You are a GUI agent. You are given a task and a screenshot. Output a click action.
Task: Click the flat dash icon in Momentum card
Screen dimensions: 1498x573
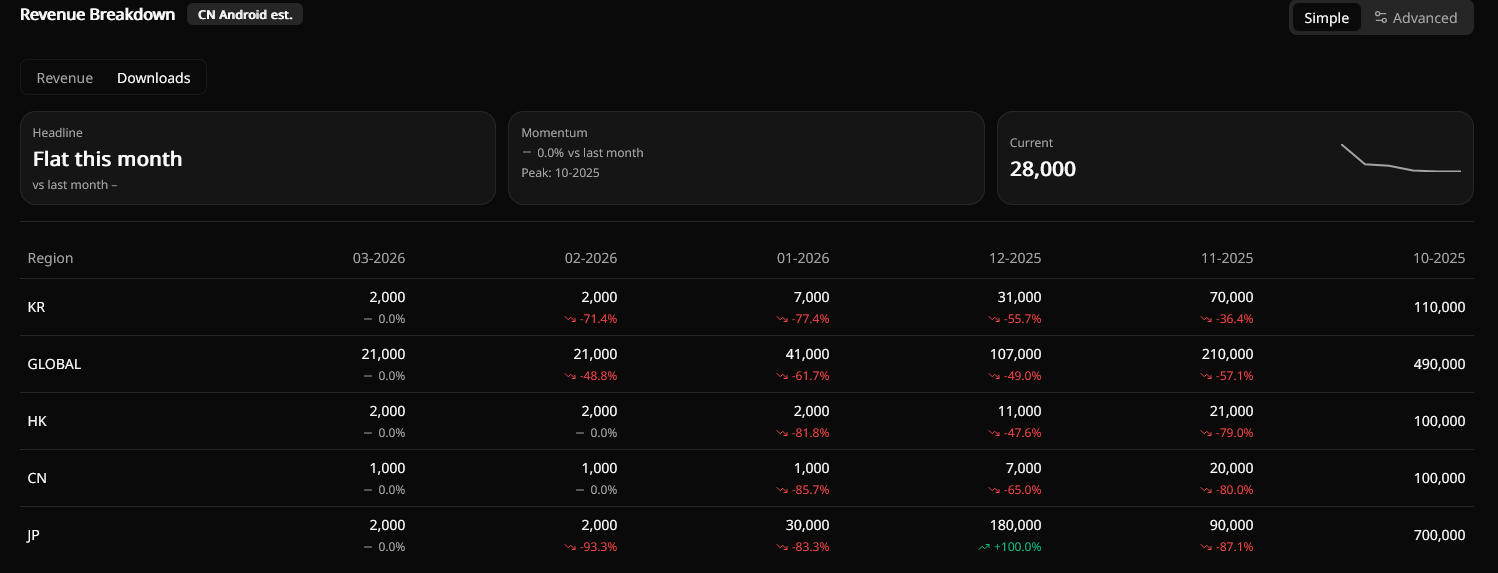point(527,153)
